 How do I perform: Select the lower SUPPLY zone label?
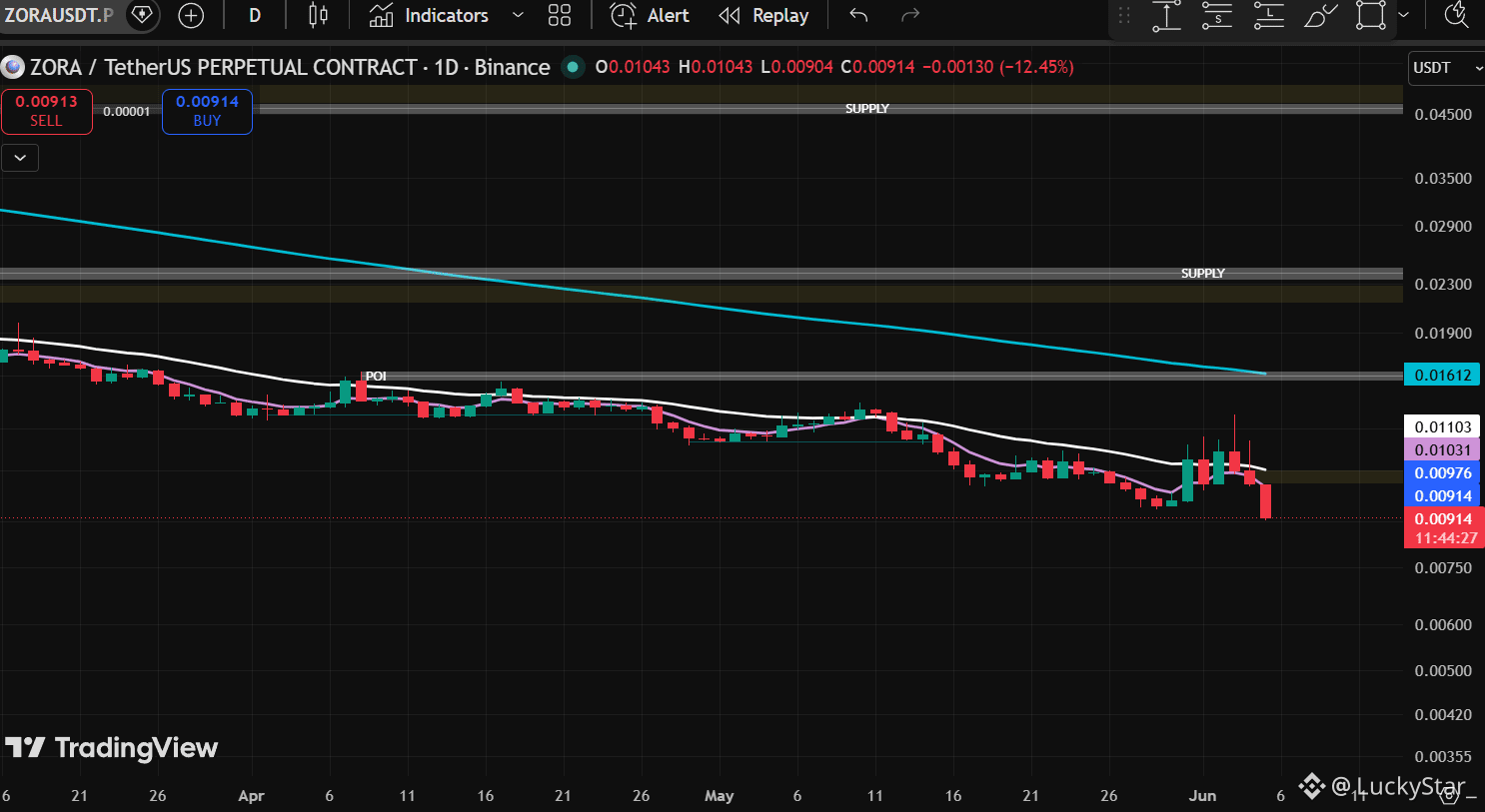tap(1203, 274)
